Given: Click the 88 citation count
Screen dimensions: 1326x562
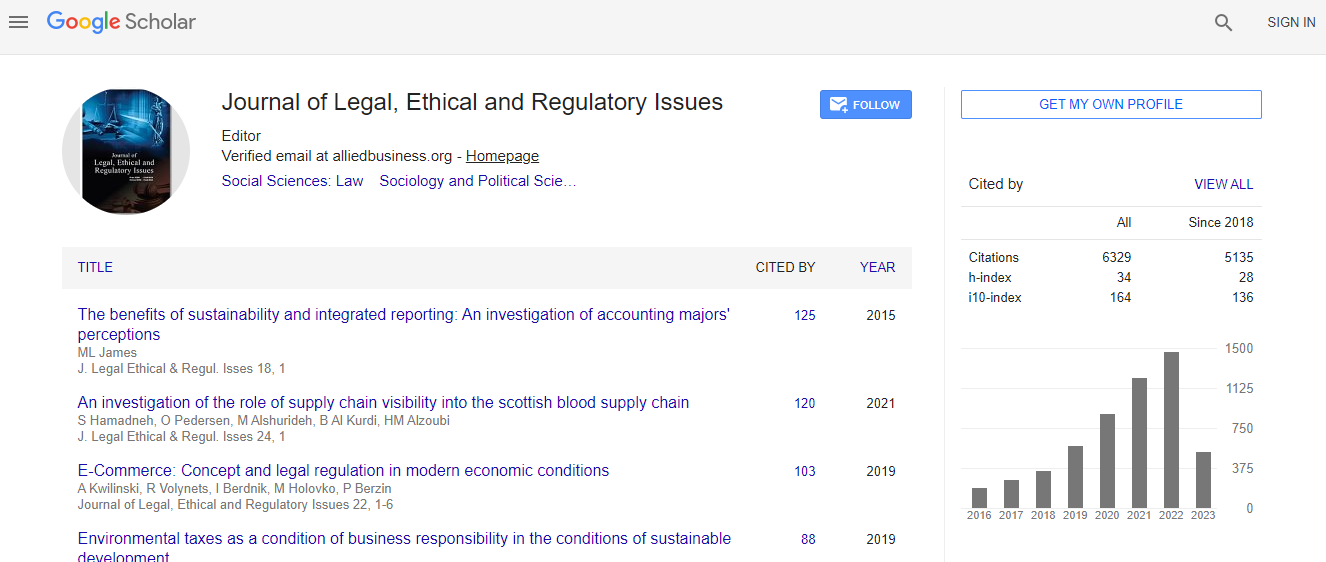Looking at the screenshot, I should [808, 539].
